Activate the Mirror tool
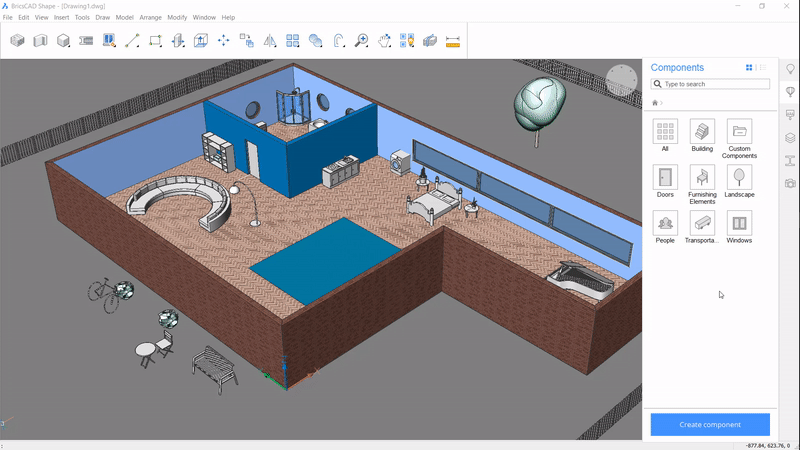The image size is (800, 450). 269,40
